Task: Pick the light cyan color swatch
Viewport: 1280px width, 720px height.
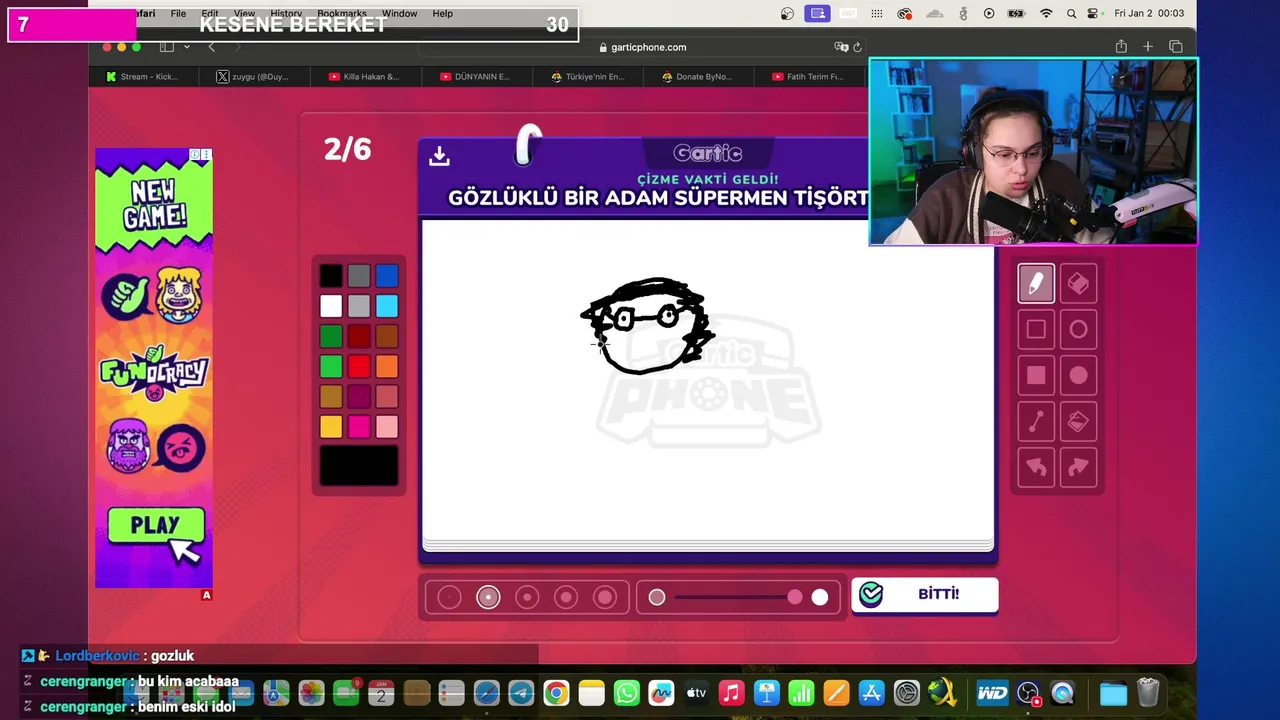Action: tap(387, 306)
